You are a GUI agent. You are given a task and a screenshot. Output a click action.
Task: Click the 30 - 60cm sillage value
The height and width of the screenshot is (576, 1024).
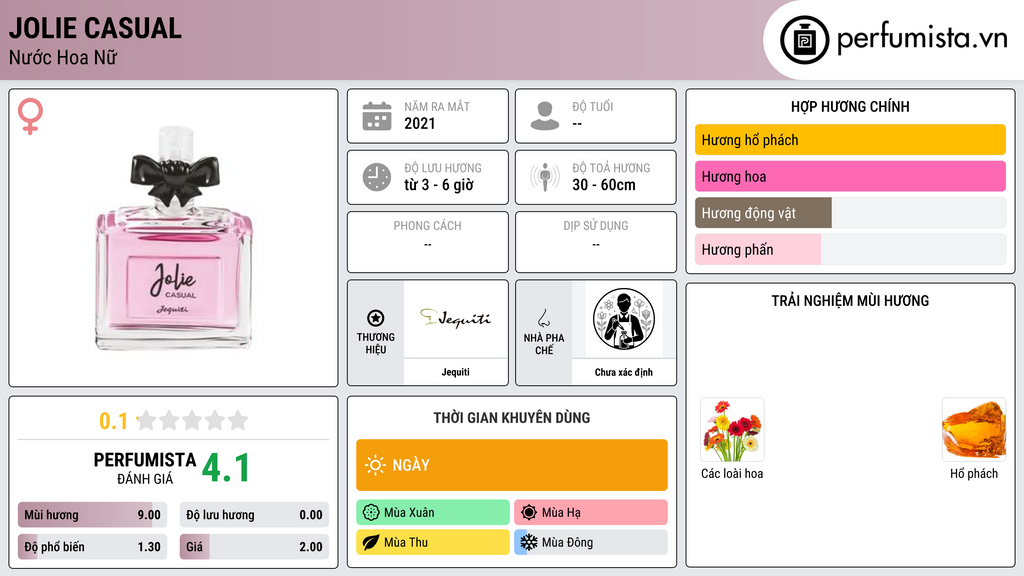click(x=603, y=185)
